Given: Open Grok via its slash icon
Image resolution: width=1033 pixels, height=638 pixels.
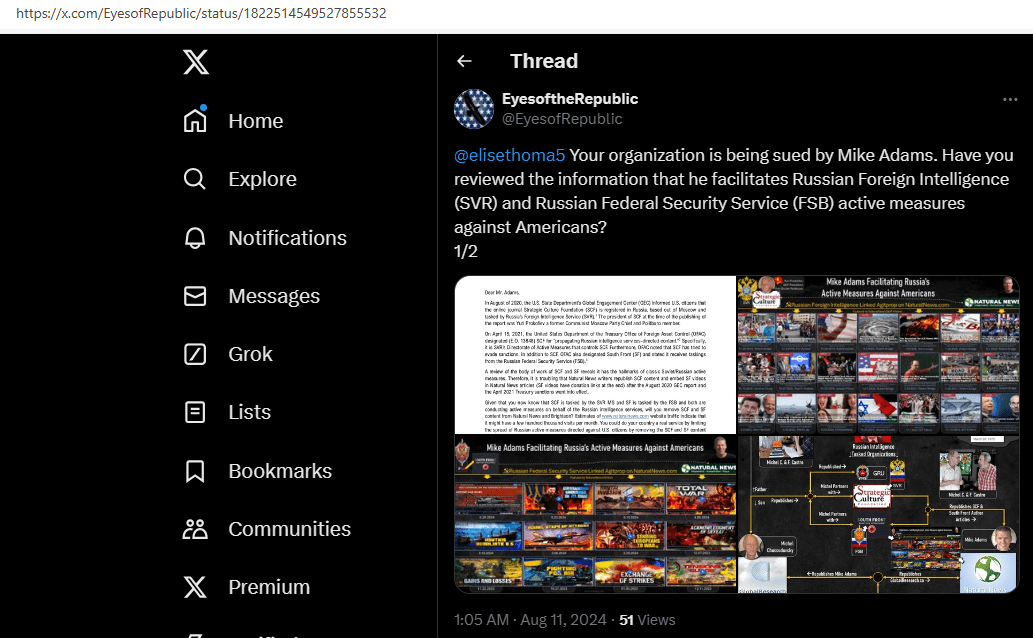Looking at the screenshot, I should coord(195,354).
